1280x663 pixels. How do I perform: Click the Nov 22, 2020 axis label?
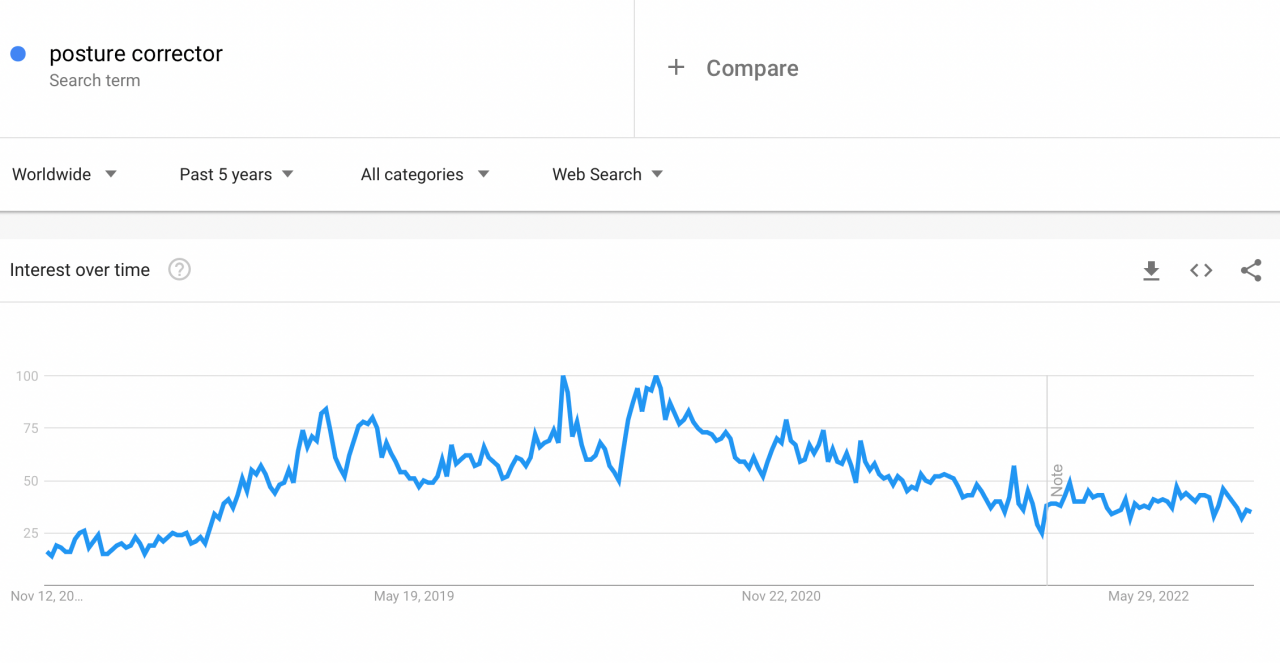coord(781,595)
